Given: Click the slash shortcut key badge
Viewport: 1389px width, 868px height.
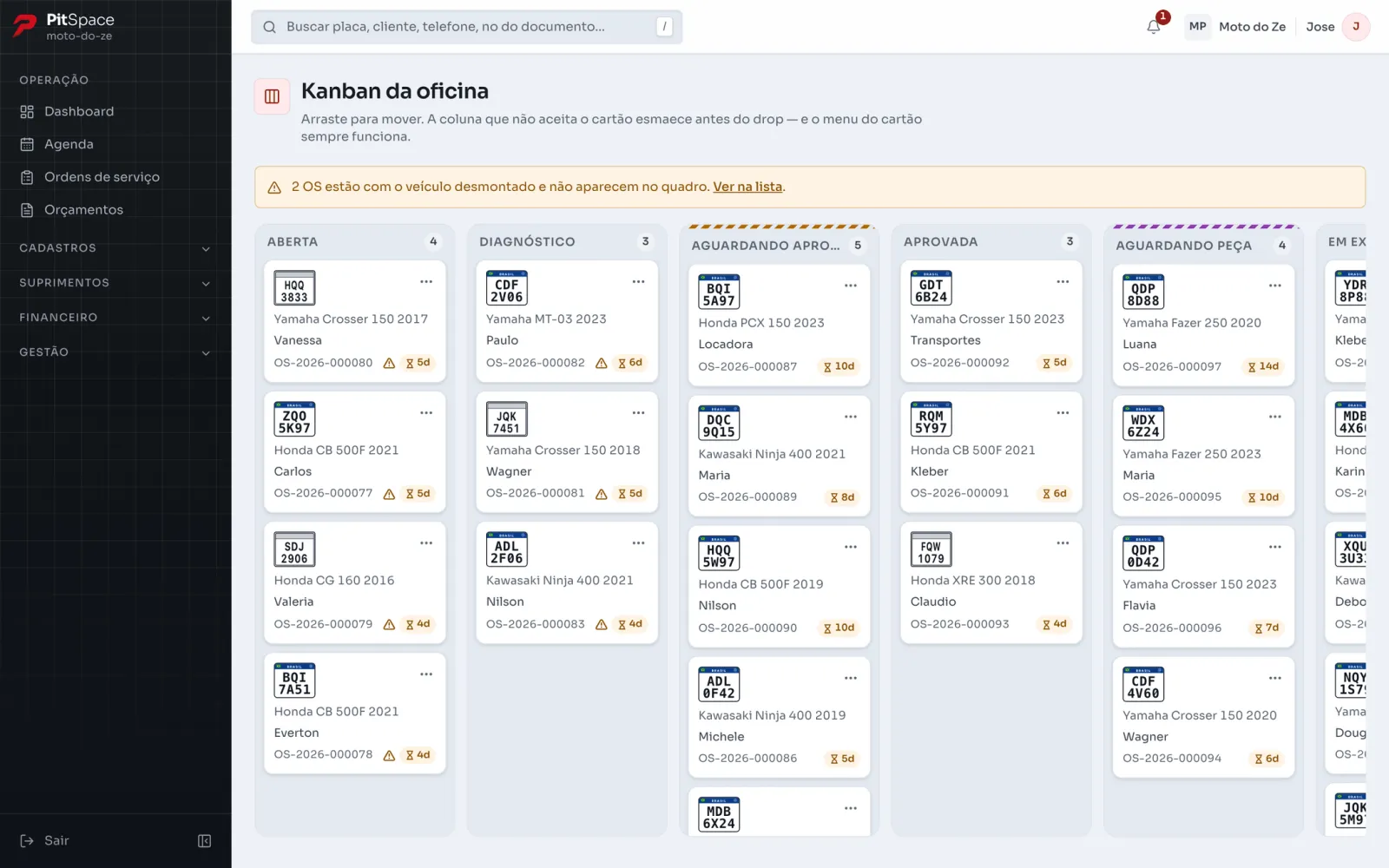Looking at the screenshot, I should click(x=664, y=27).
